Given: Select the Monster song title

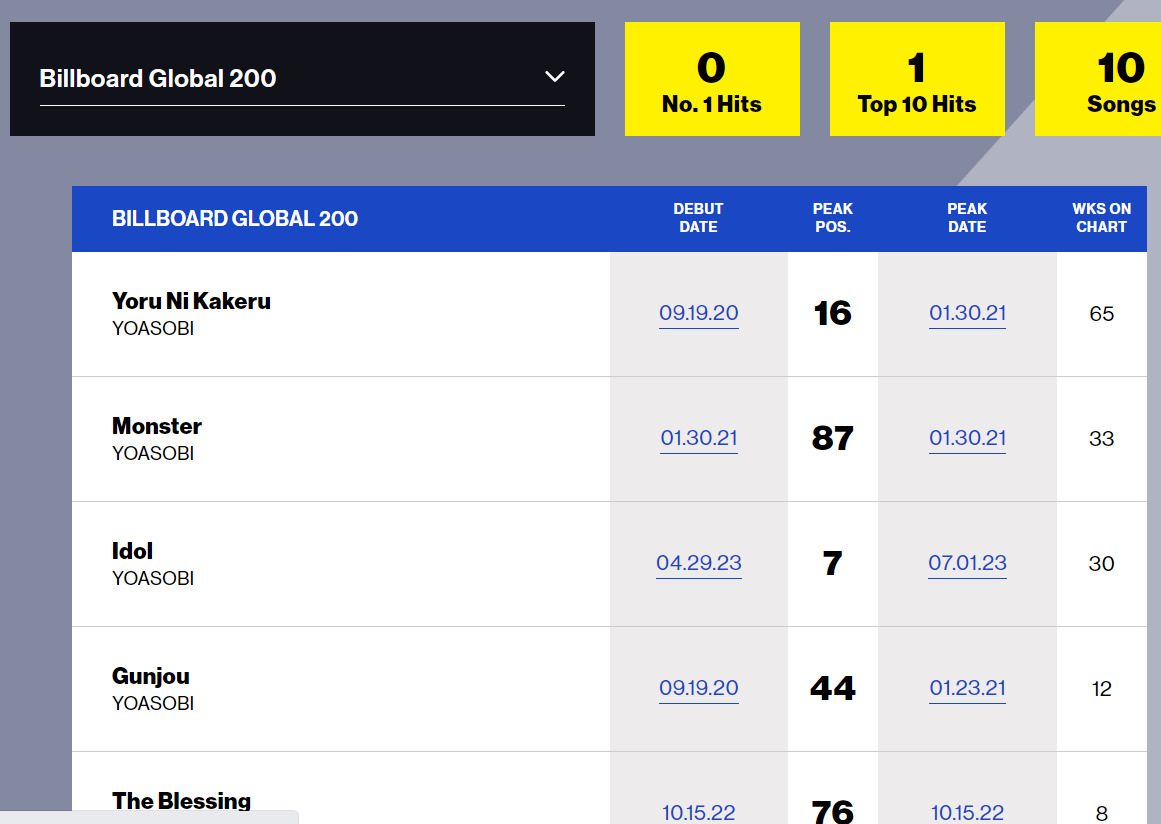Looking at the screenshot, I should pos(157,426).
